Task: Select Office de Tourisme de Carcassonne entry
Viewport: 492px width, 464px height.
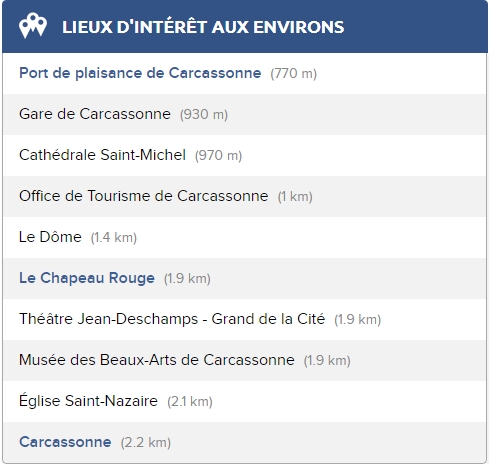Action: pyautogui.click(x=144, y=196)
